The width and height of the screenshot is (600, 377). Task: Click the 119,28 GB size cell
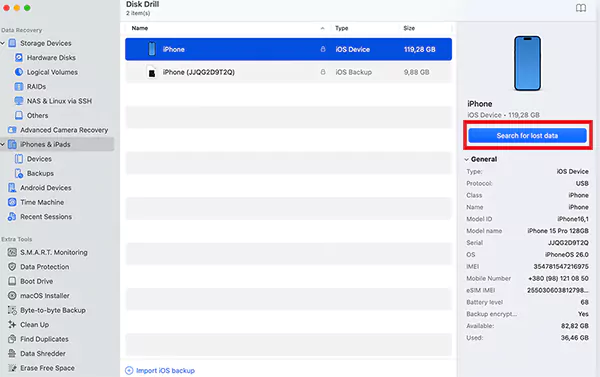420,49
